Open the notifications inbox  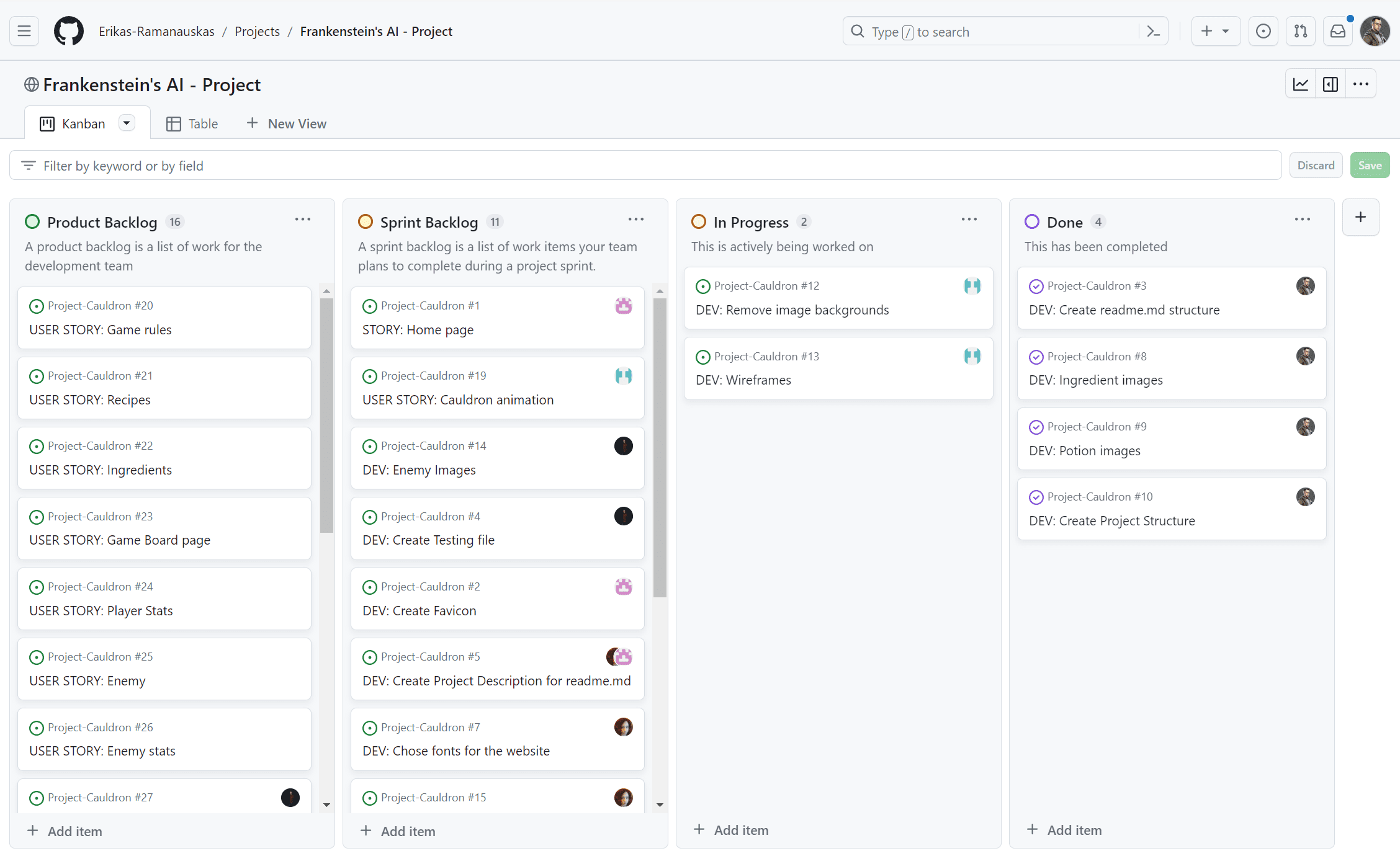click(x=1338, y=31)
